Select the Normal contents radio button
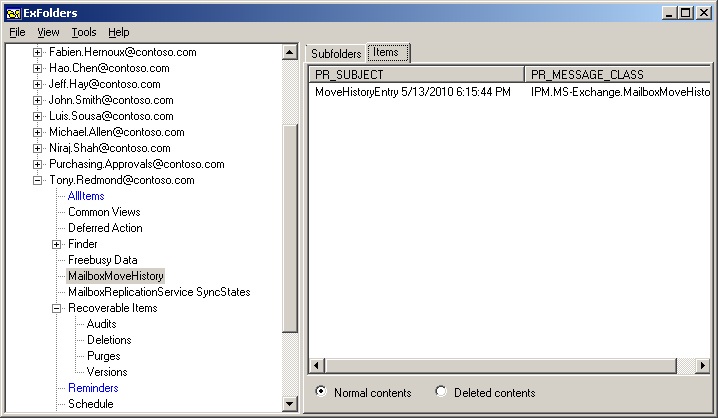Image resolution: width=718 pixels, height=418 pixels. pos(321,392)
